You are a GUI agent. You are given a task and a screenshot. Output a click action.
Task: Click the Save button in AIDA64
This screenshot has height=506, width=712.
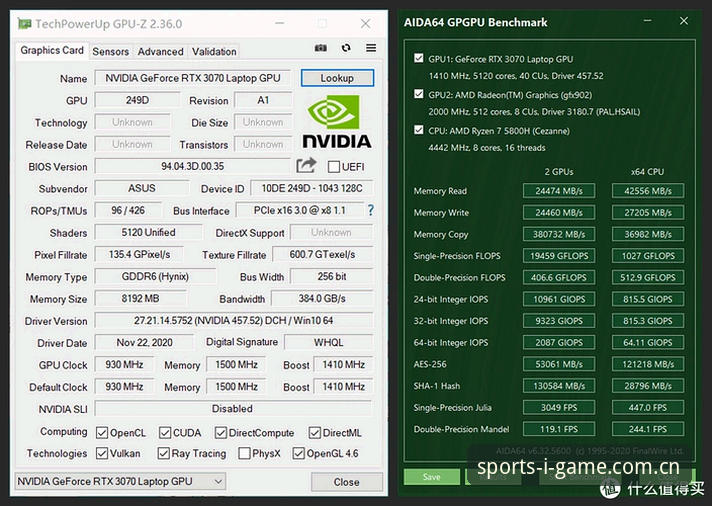[431, 476]
